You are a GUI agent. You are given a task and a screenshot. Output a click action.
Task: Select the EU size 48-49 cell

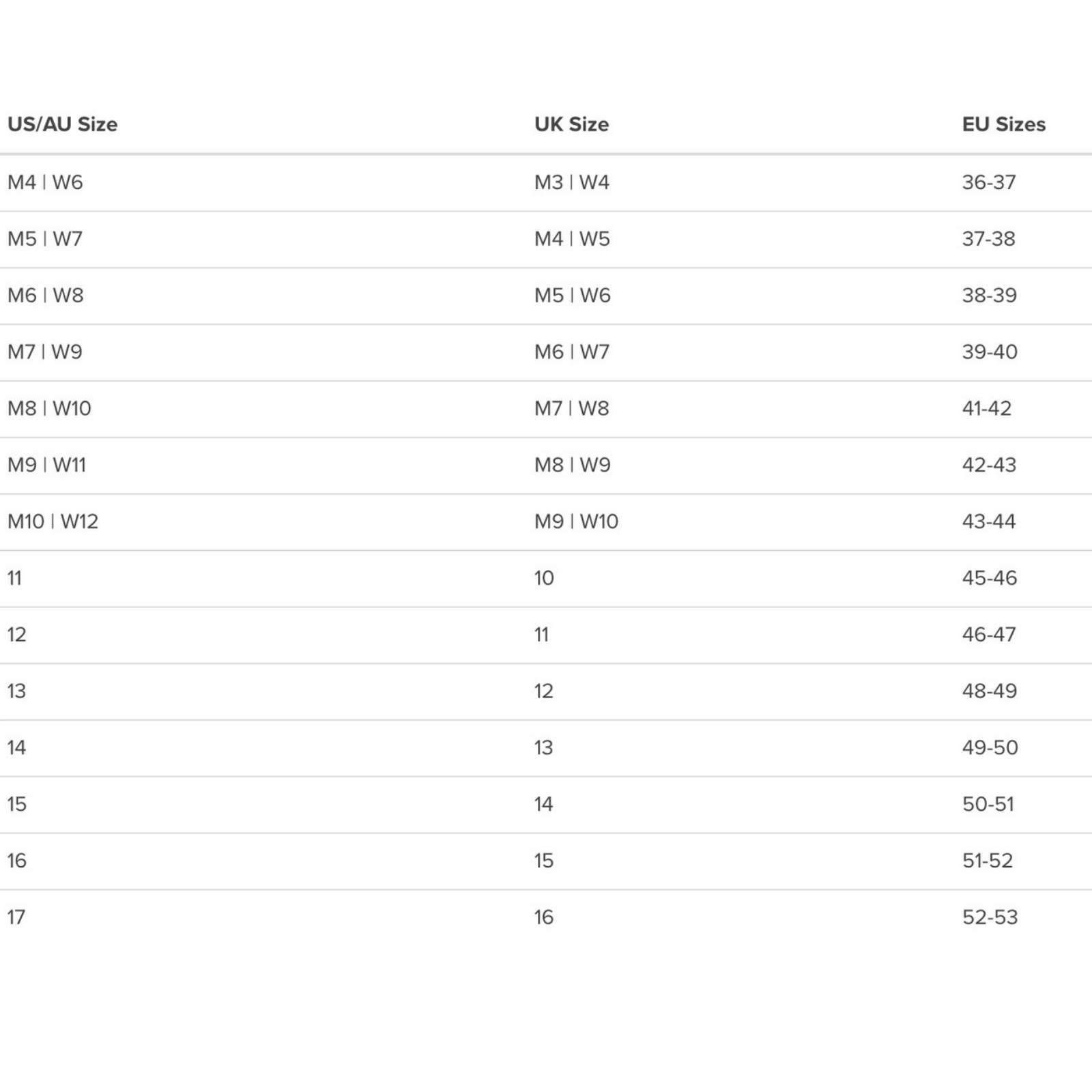pyautogui.click(x=990, y=691)
